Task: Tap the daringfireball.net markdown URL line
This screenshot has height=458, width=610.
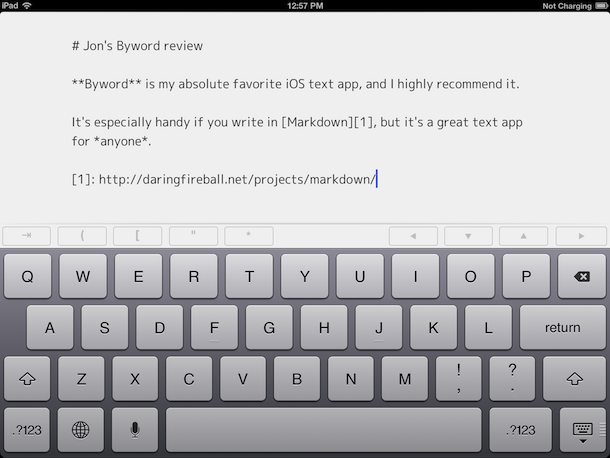Action: (x=224, y=179)
